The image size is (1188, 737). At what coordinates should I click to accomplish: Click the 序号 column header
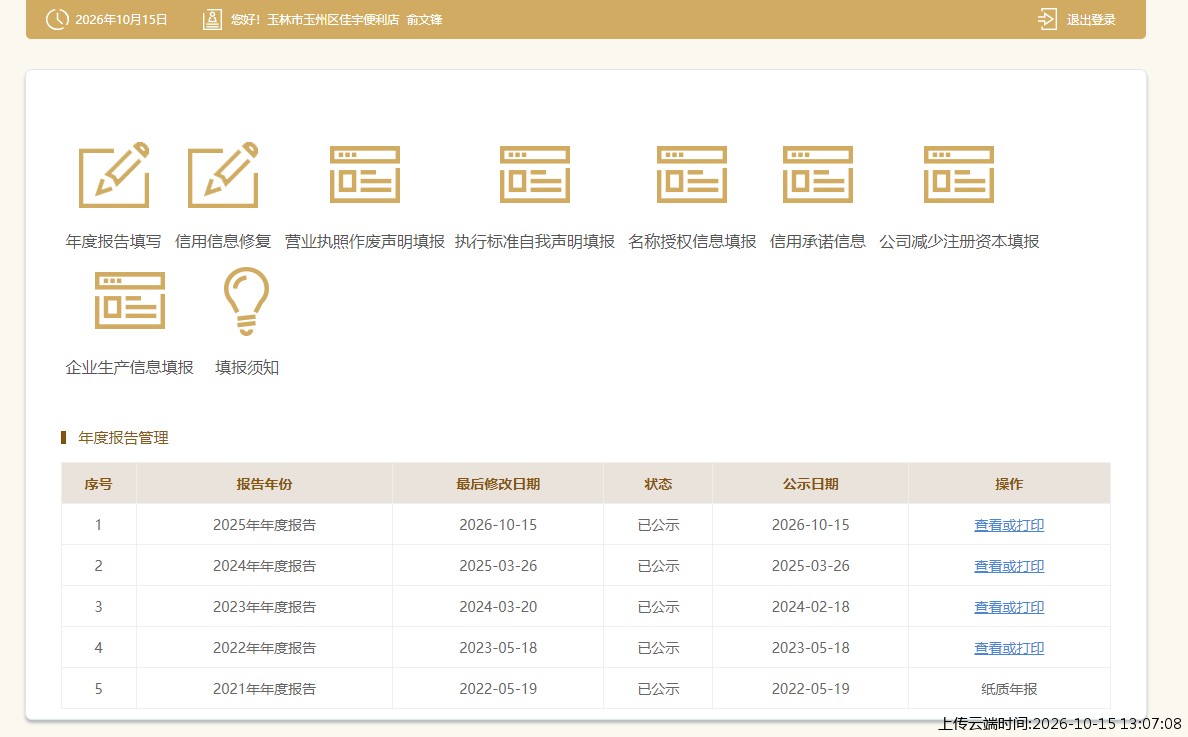(98, 484)
